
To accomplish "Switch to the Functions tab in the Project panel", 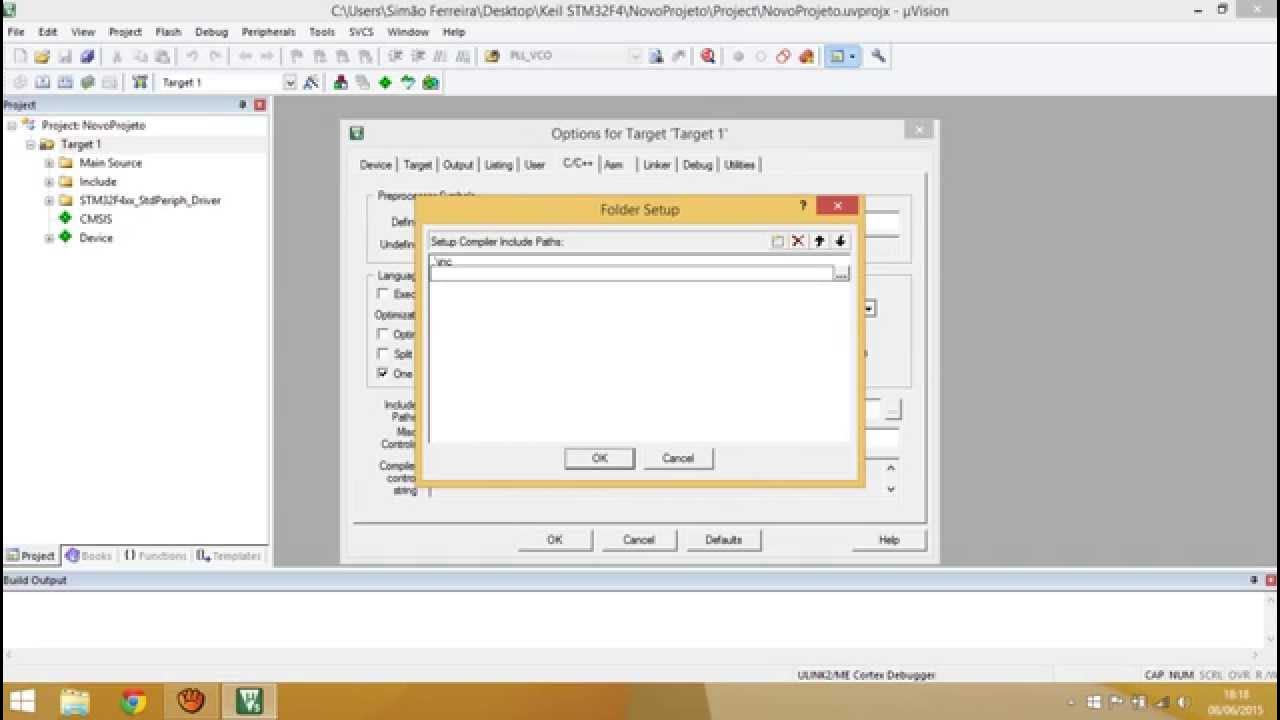I will 155,555.
